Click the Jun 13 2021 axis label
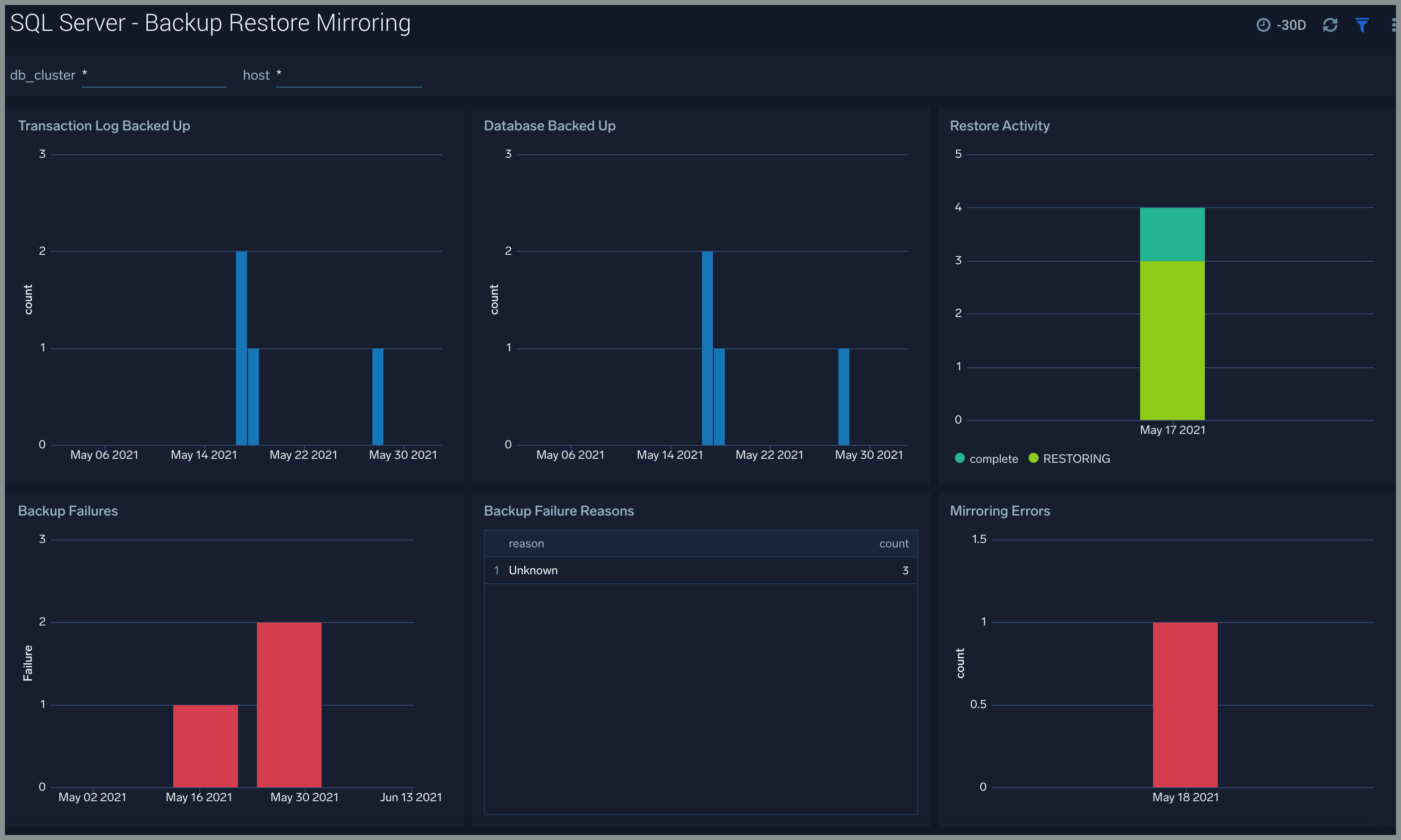The height and width of the screenshot is (840, 1401). [411, 797]
